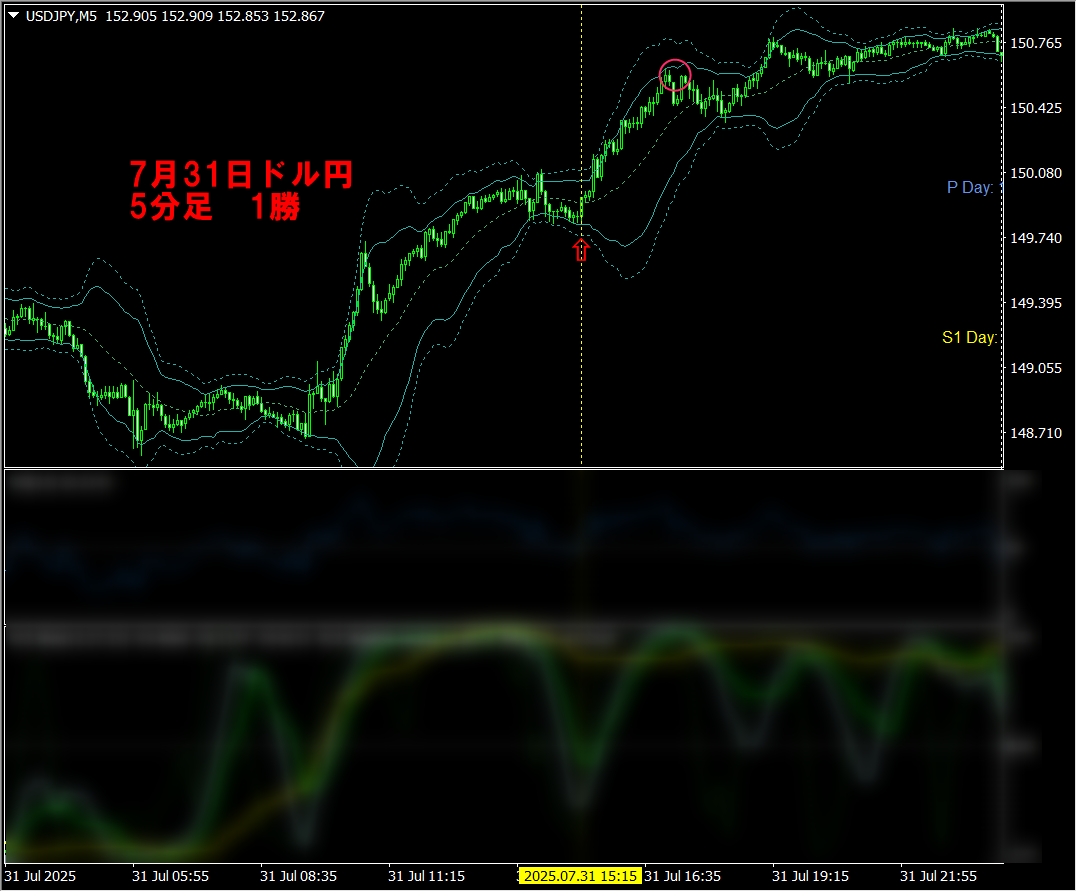Select the red Japanese text annotation
This screenshot has width=1077, height=892.
coord(240,191)
